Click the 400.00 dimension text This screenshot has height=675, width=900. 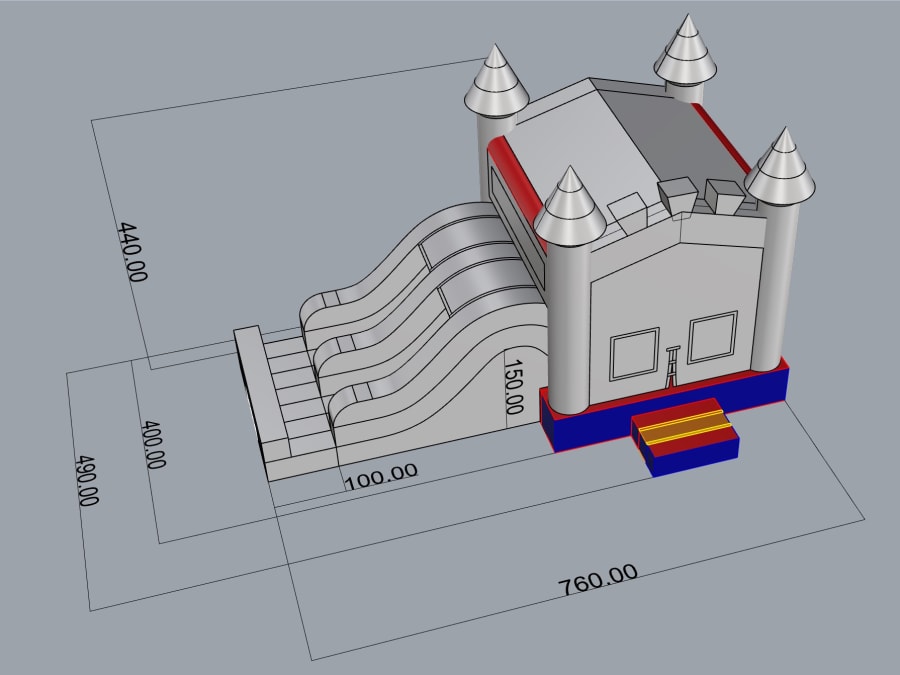pos(153,445)
